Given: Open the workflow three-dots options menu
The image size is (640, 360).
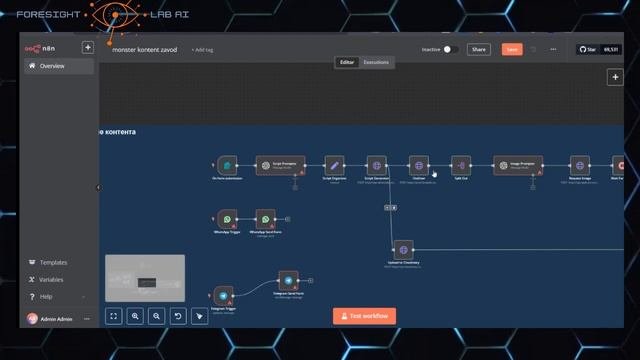Looking at the screenshot, I should pyautogui.click(x=553, y=49).
